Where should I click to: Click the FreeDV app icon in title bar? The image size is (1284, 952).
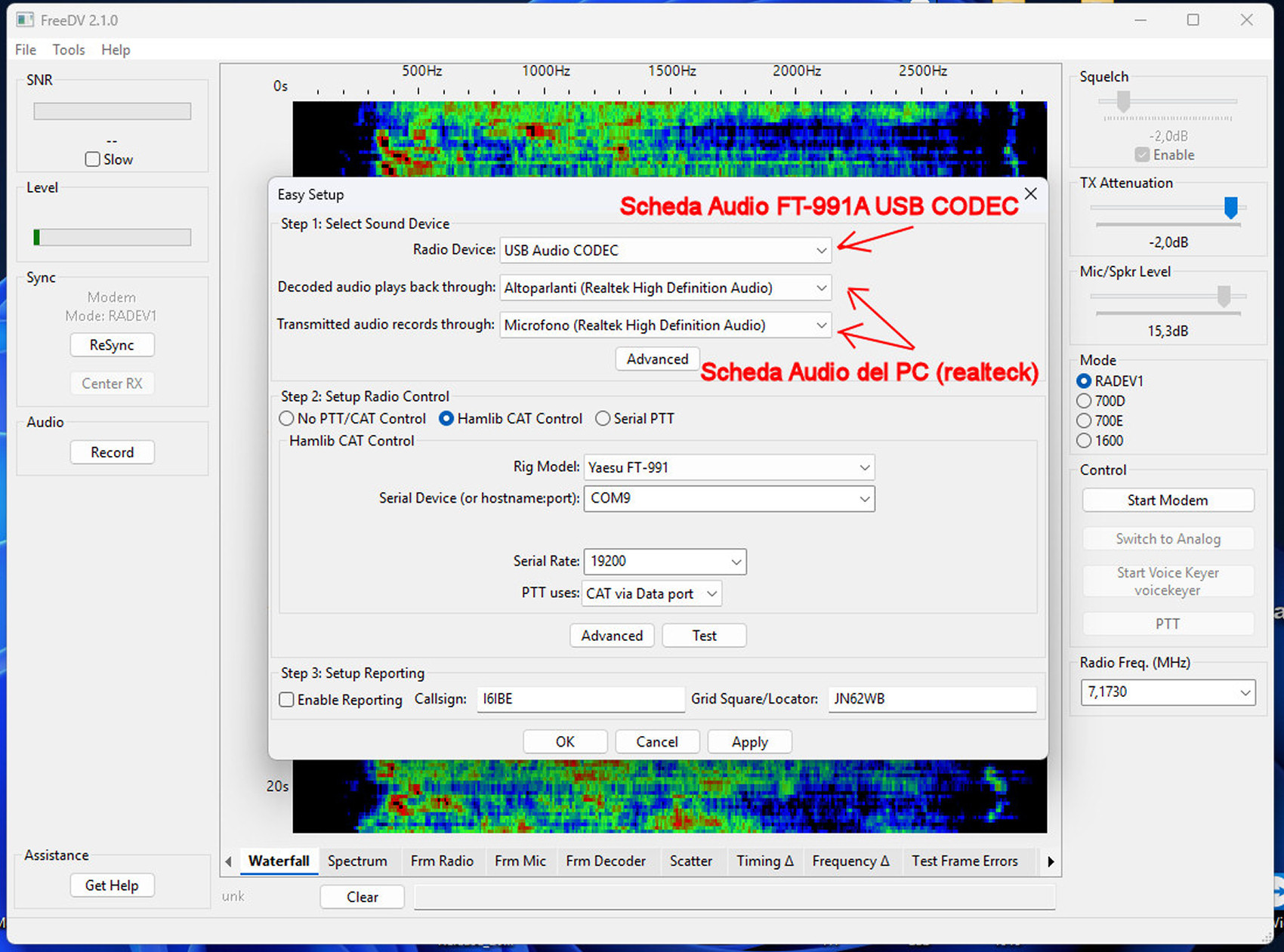point(25,20)
